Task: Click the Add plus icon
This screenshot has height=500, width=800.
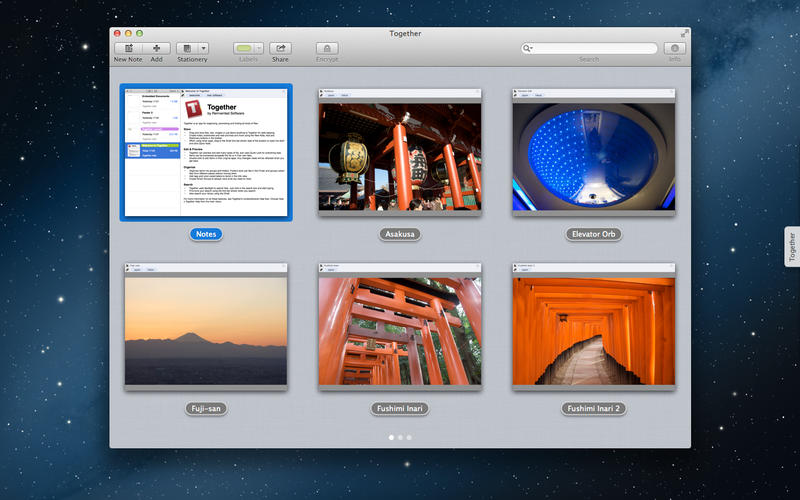Action: [x=156, y=48]
